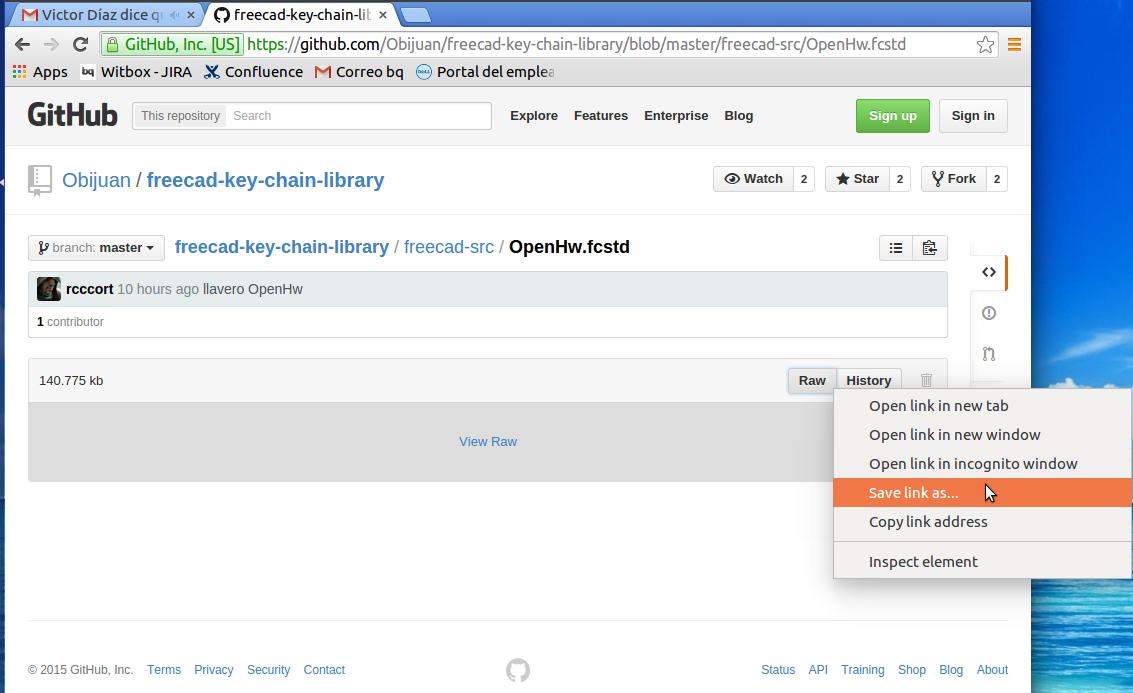Open Blog in GitHub header

738,116
